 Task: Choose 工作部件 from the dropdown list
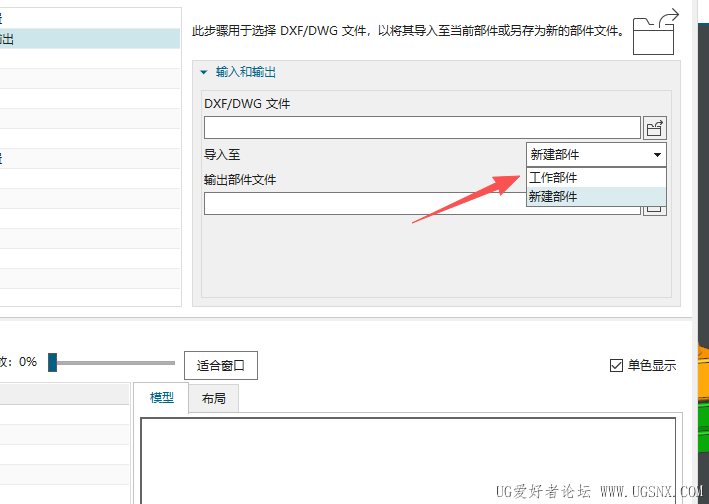[596, 178]
